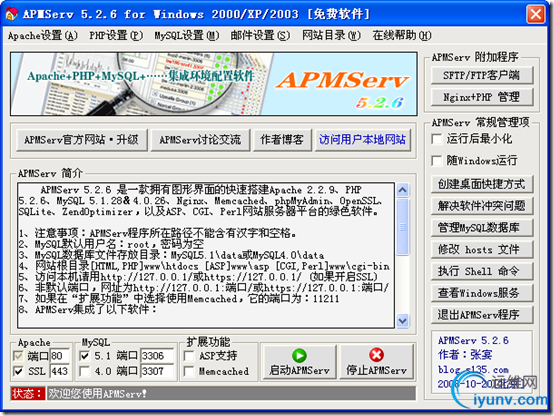Image resolution: width=554 pixels, height=416 pixels.
Task: Open the PHP设置(P) menu
Action: click(116, 35)
